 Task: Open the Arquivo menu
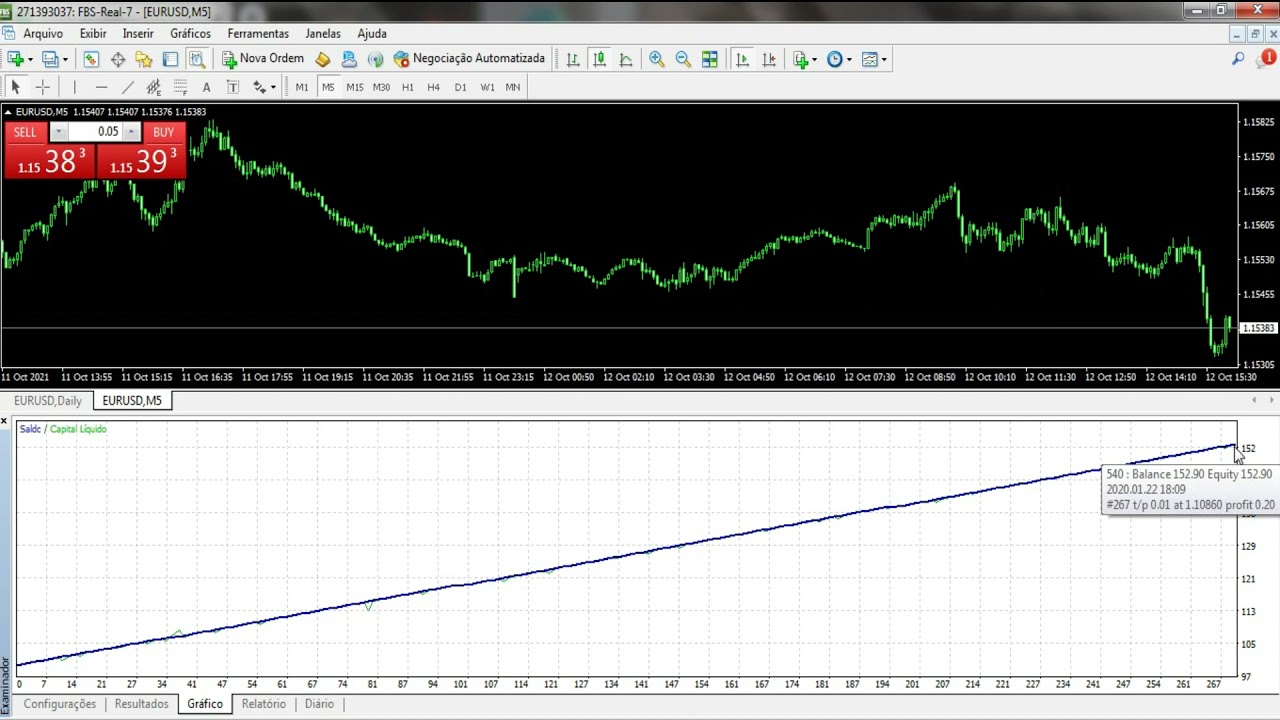[x=43, y=33]
